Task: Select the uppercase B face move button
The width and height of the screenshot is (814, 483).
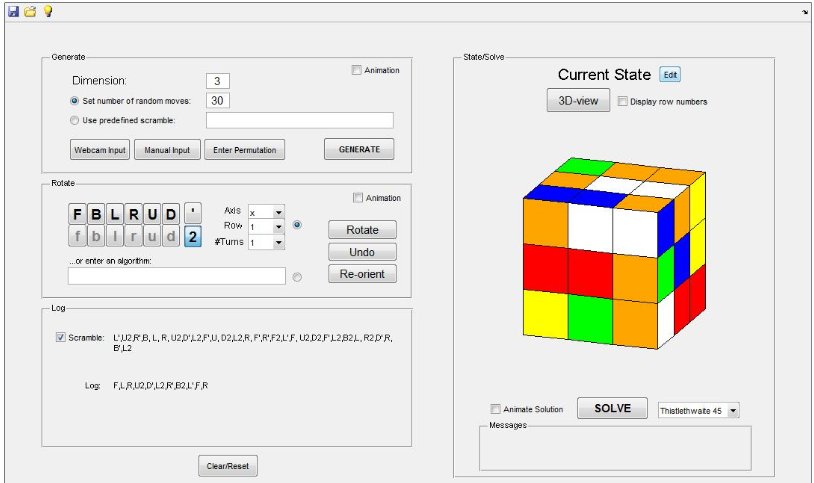Action: click(x=96, y=214)
